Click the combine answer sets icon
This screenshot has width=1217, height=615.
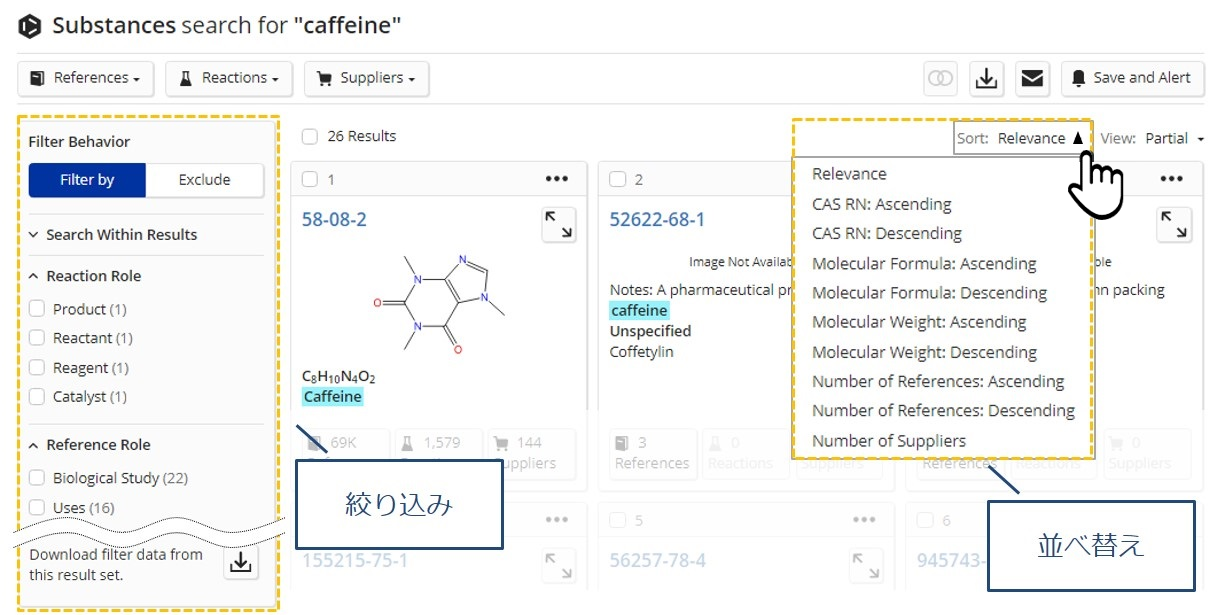pyautogui.click(x=940, y=78)
